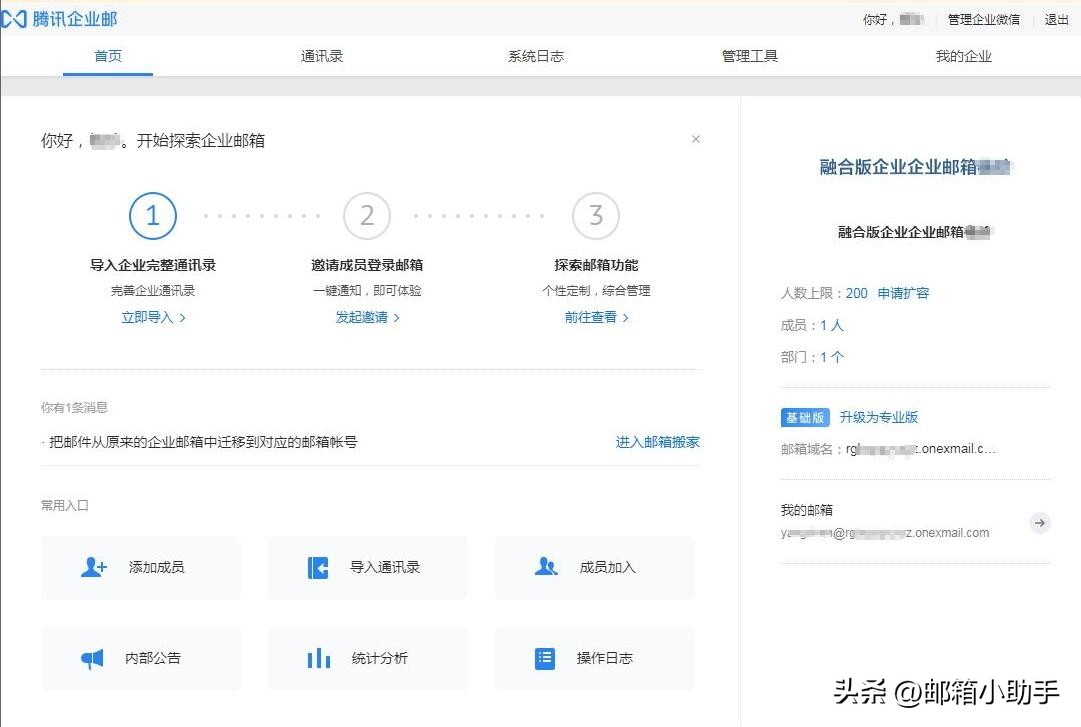Open the 导入通讯录 (Import Contacts) icon

click(318, 566)
